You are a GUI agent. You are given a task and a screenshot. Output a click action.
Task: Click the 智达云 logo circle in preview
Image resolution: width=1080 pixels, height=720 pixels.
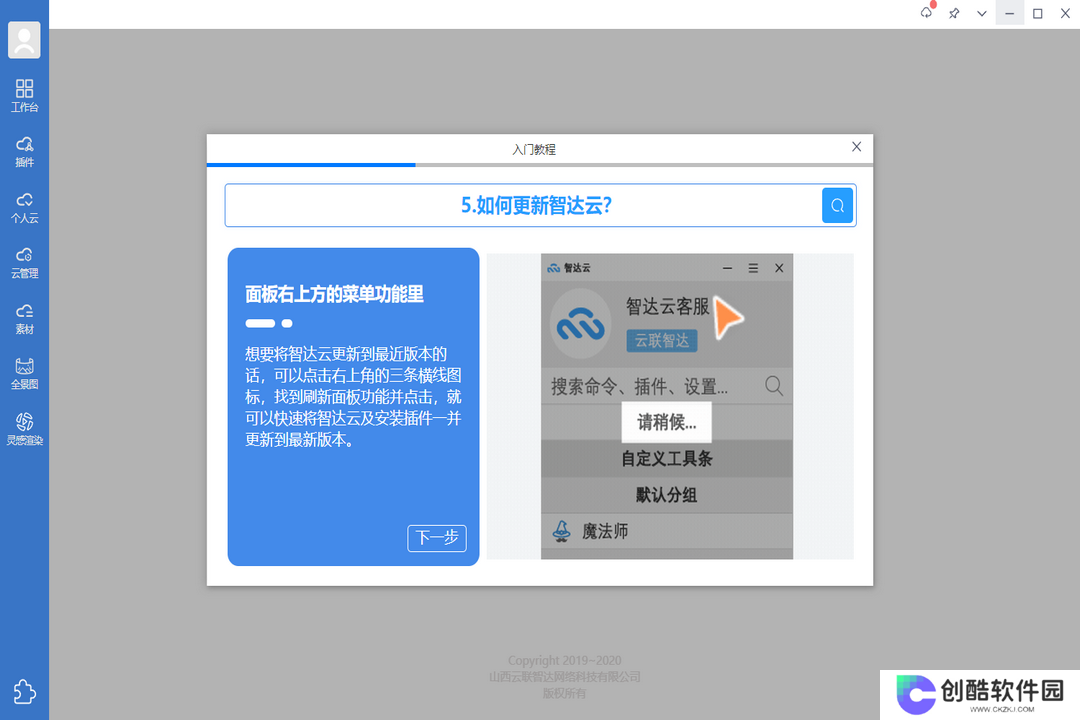[581, 324]
